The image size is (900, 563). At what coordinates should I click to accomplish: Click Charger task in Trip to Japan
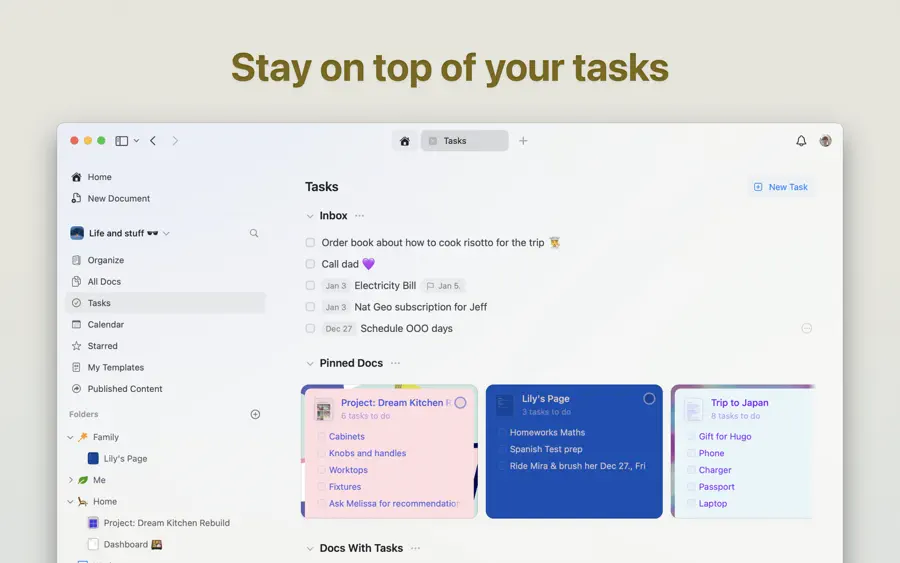(x=715, y=470)
